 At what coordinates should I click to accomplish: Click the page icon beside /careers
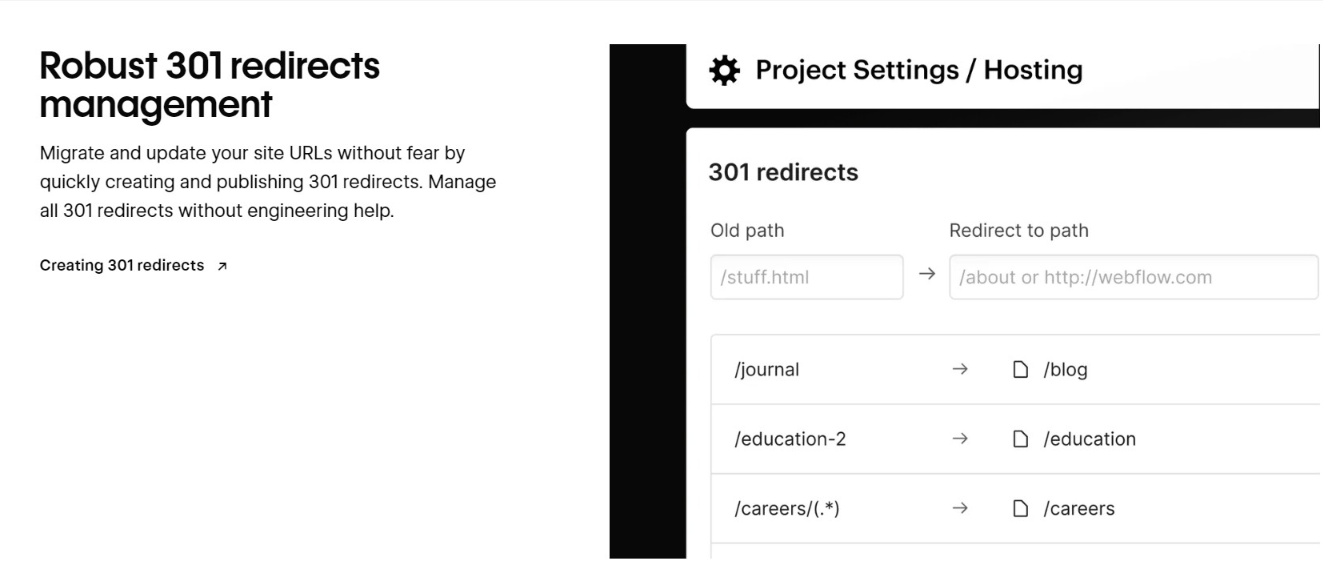click(x=1021, y=509)
